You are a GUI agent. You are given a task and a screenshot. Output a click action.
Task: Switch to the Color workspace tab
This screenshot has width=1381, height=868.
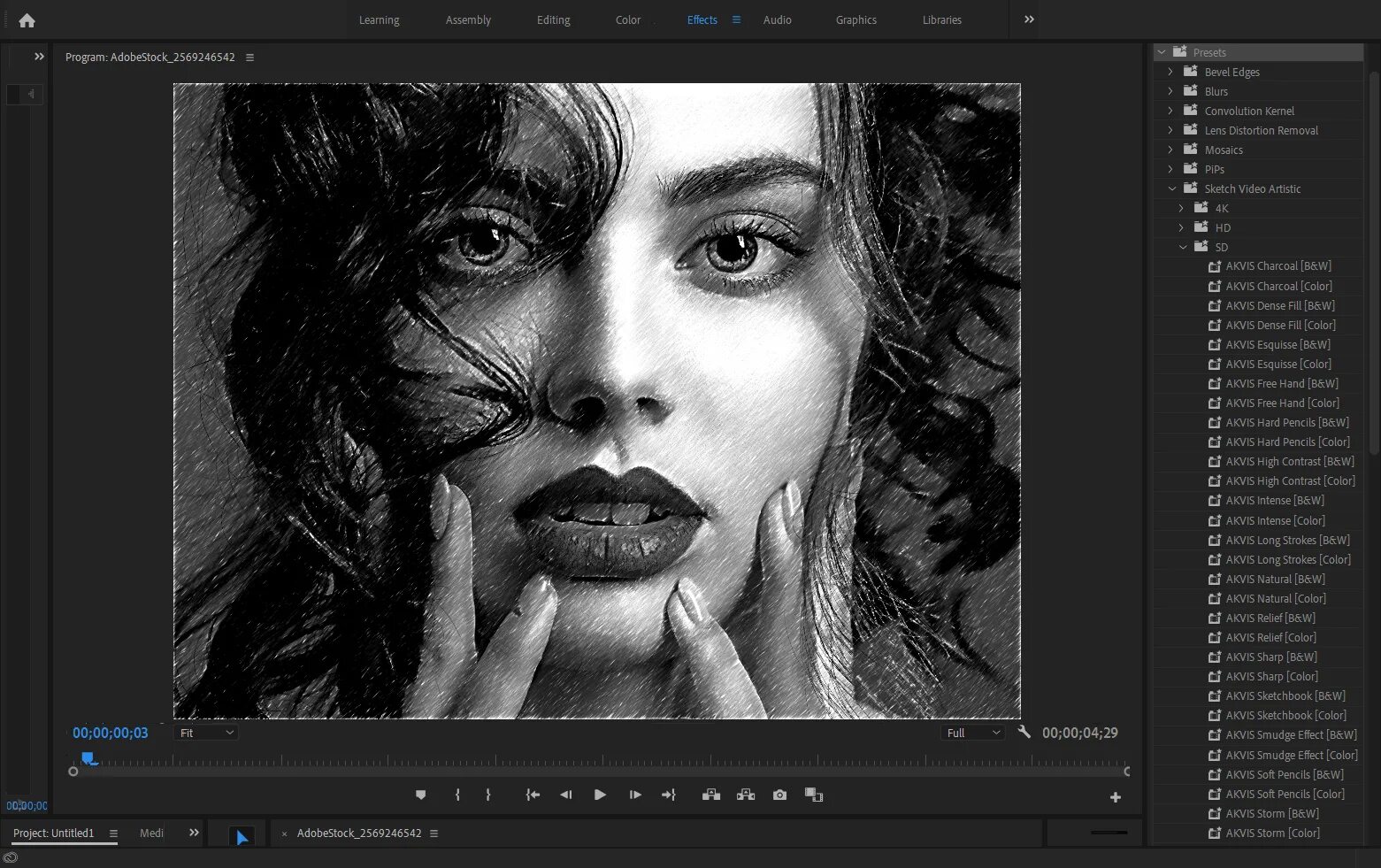tap(627, 20)
